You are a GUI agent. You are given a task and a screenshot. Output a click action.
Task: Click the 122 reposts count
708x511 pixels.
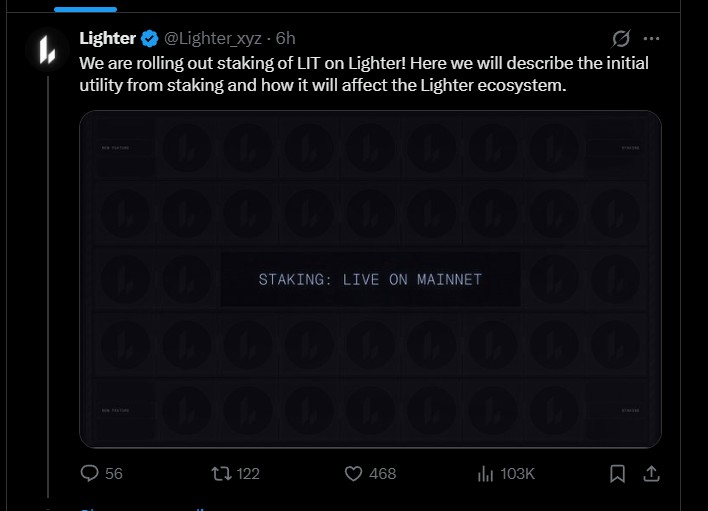[248, 473]
